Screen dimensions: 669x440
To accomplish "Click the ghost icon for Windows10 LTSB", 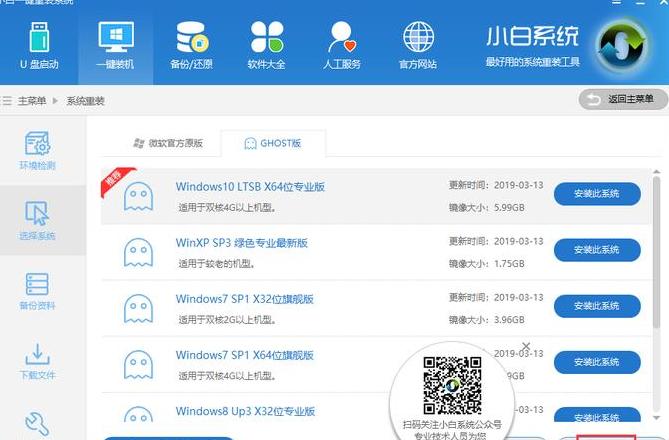I will 138,196.
